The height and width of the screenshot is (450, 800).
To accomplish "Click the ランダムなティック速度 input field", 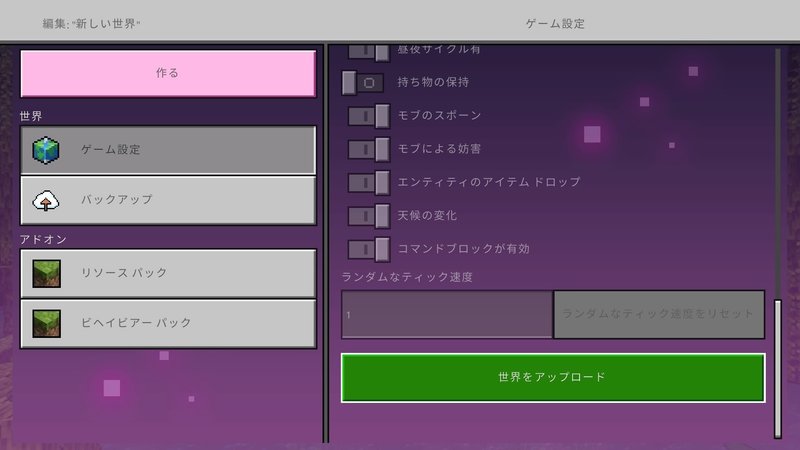I will [x=447, y=314].
